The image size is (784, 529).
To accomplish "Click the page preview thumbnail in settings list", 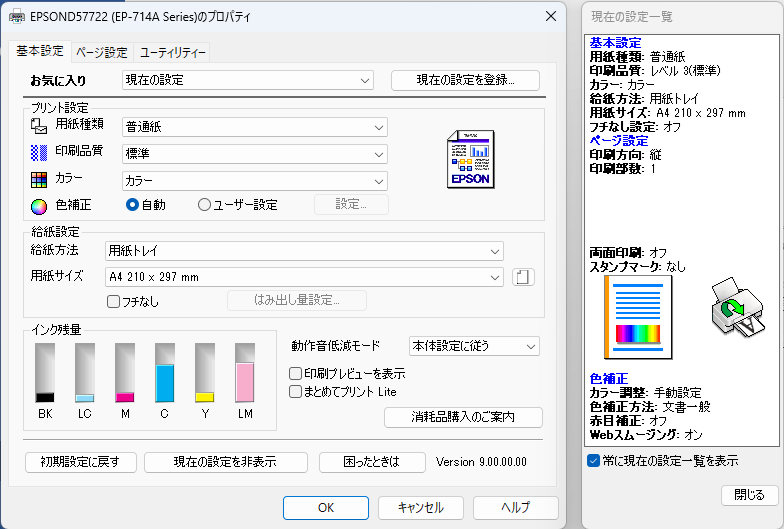I will point(638,319).
